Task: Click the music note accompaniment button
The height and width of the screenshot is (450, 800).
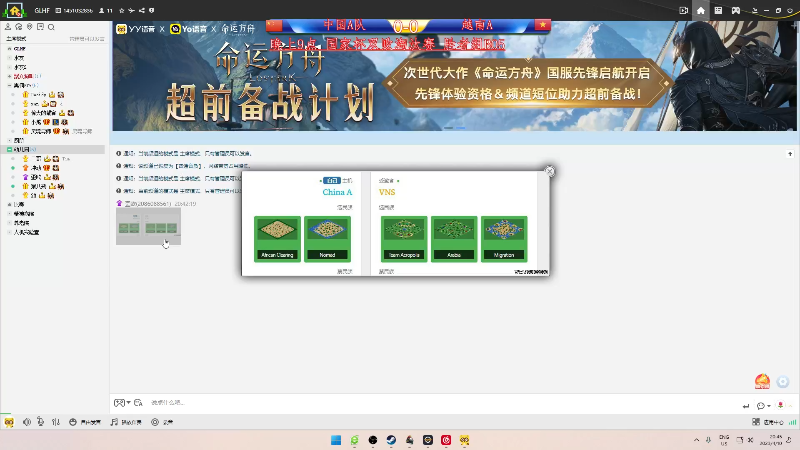Action: [x=126, y=422]
